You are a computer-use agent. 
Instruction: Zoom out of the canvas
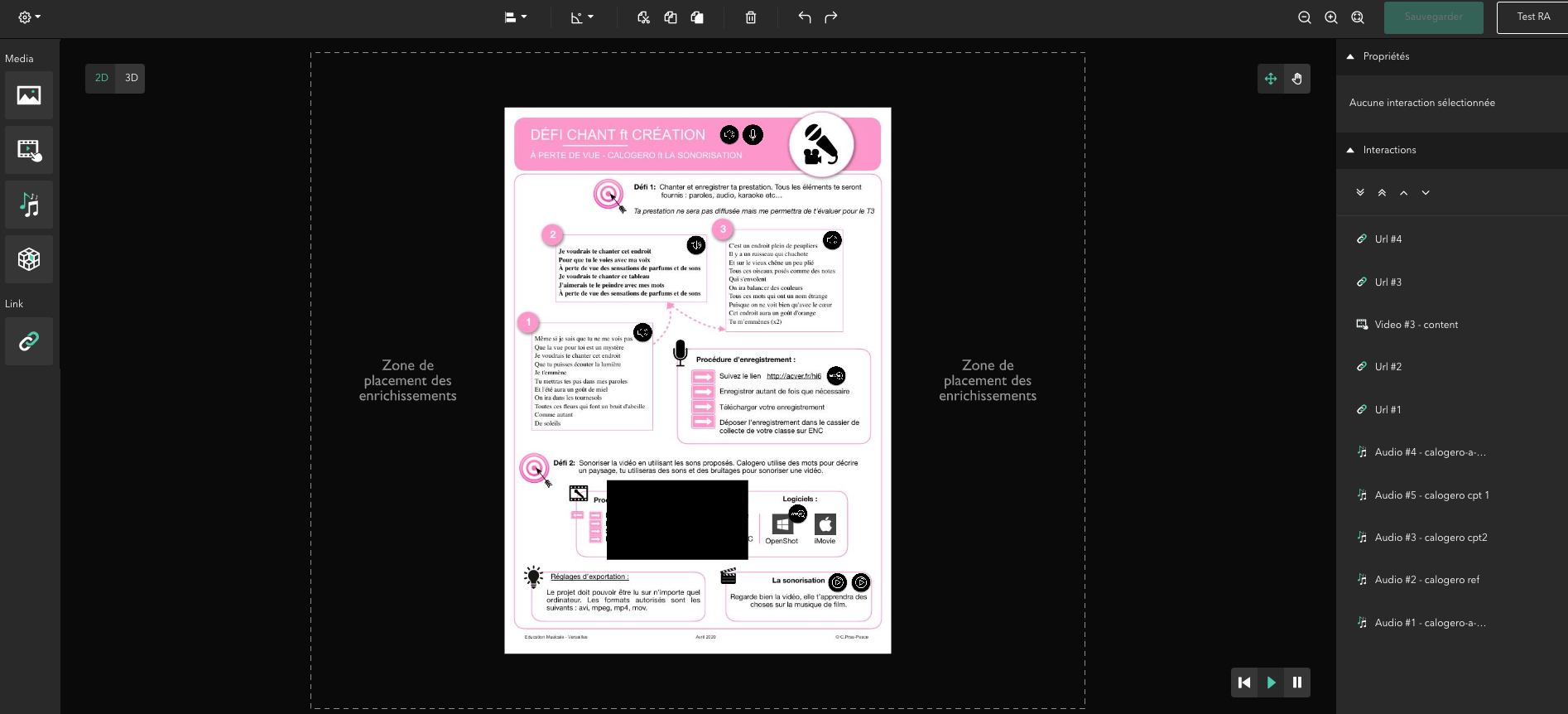[1305, 17]
